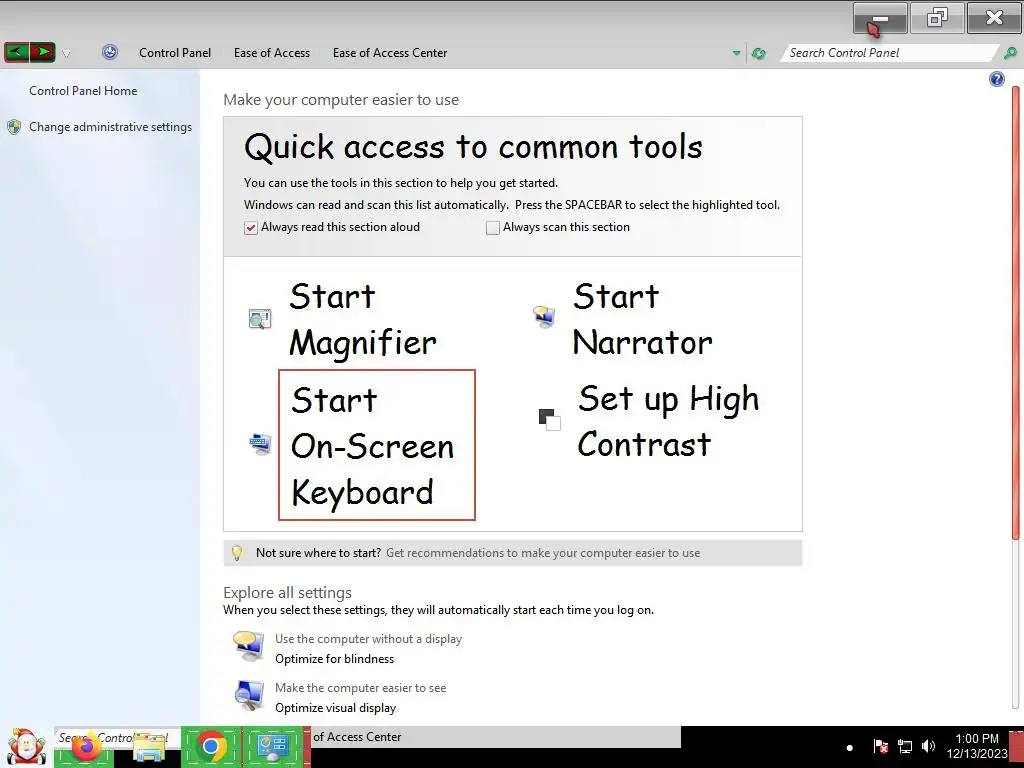
Task: Click the Narrator icon
Action: tap(544, 317)
